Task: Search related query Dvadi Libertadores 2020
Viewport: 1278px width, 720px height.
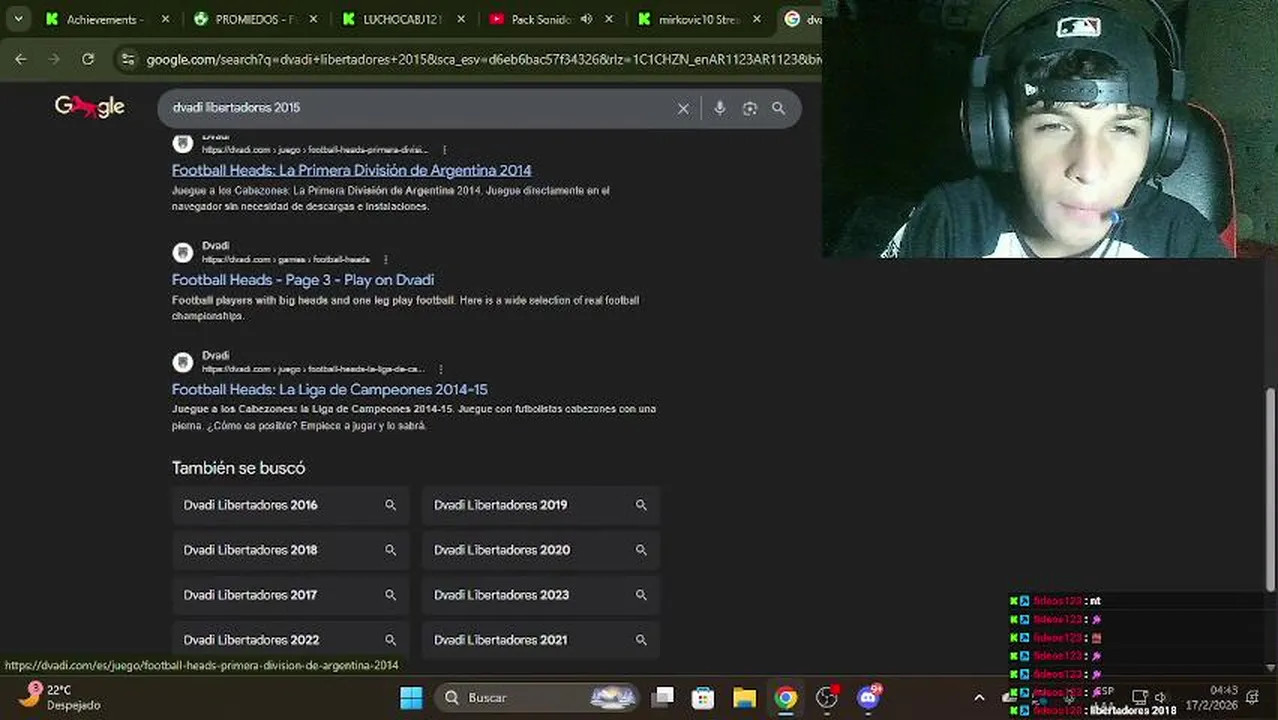Action: coord(540,550)
